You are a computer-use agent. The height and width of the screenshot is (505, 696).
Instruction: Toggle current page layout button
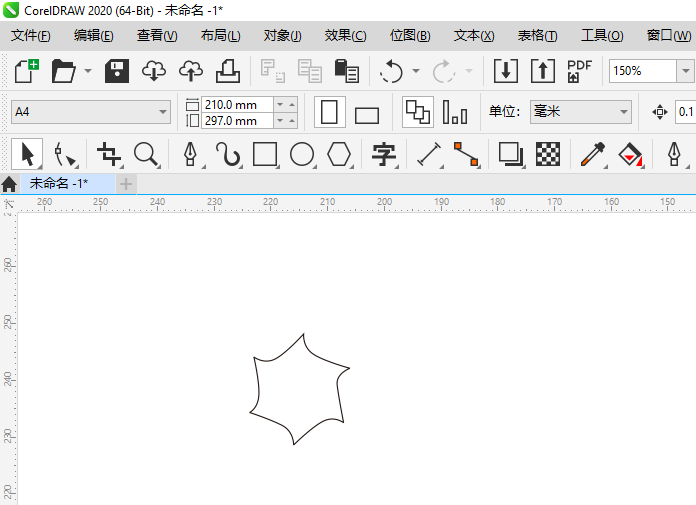pos(455,112)
